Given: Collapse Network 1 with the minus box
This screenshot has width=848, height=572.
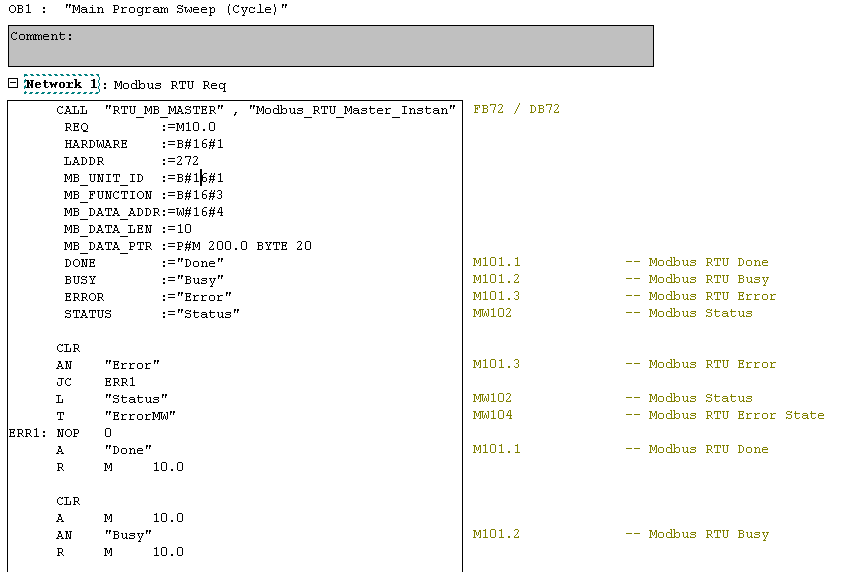Looking at the screenshot, I should [13, 84].
